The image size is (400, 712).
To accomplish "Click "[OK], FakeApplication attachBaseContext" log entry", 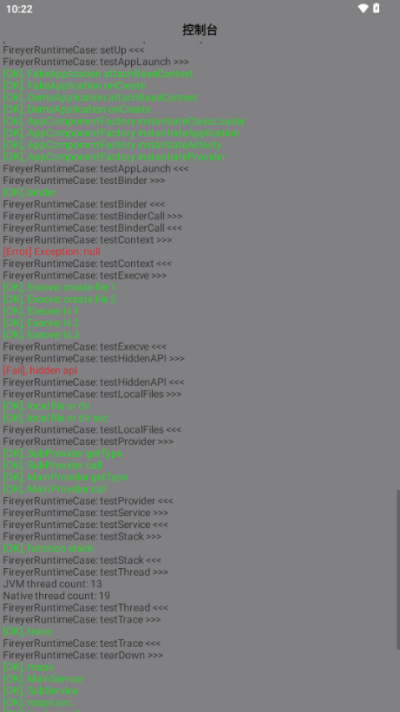I will coord(98,74).
